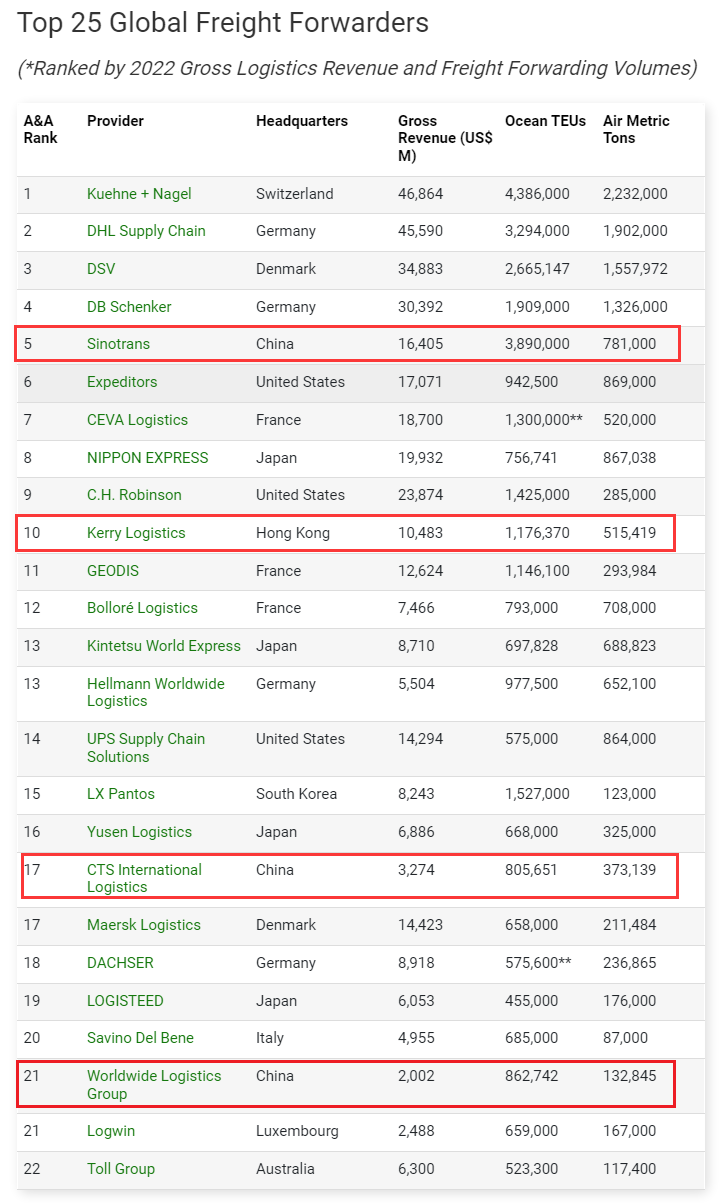Click Hellmann Worldwide Logistics link

point(156,692)
